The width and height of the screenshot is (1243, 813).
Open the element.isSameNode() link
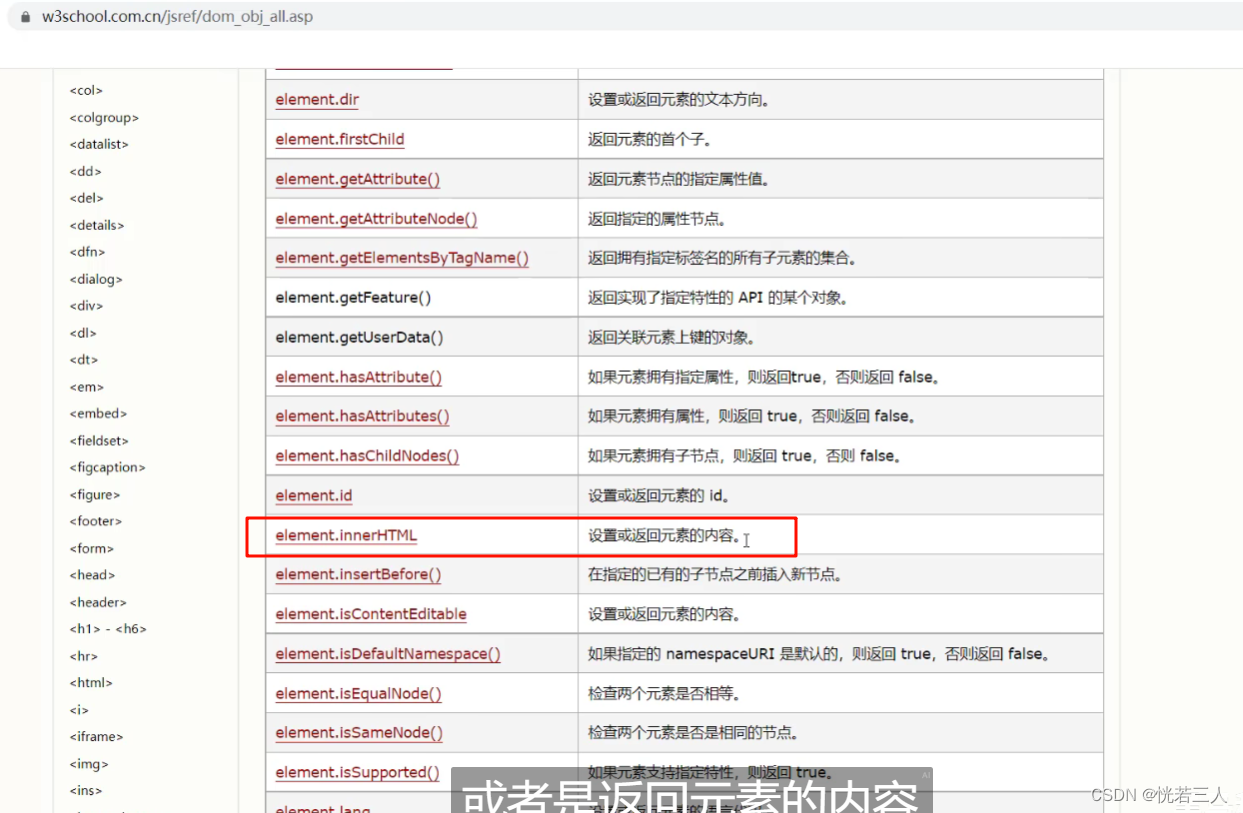(359, 733)
